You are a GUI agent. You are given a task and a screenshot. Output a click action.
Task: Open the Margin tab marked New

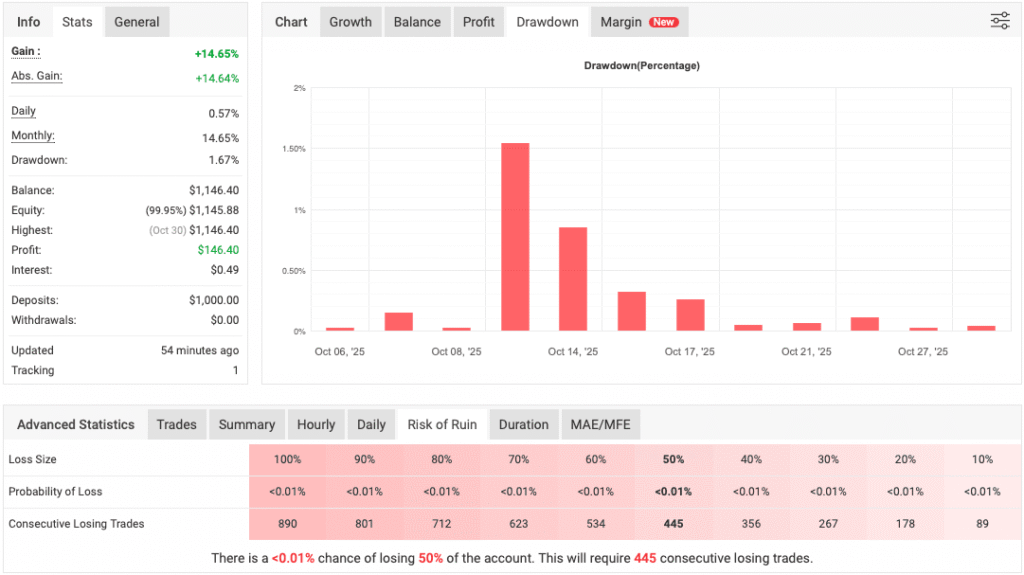point(638,22)
